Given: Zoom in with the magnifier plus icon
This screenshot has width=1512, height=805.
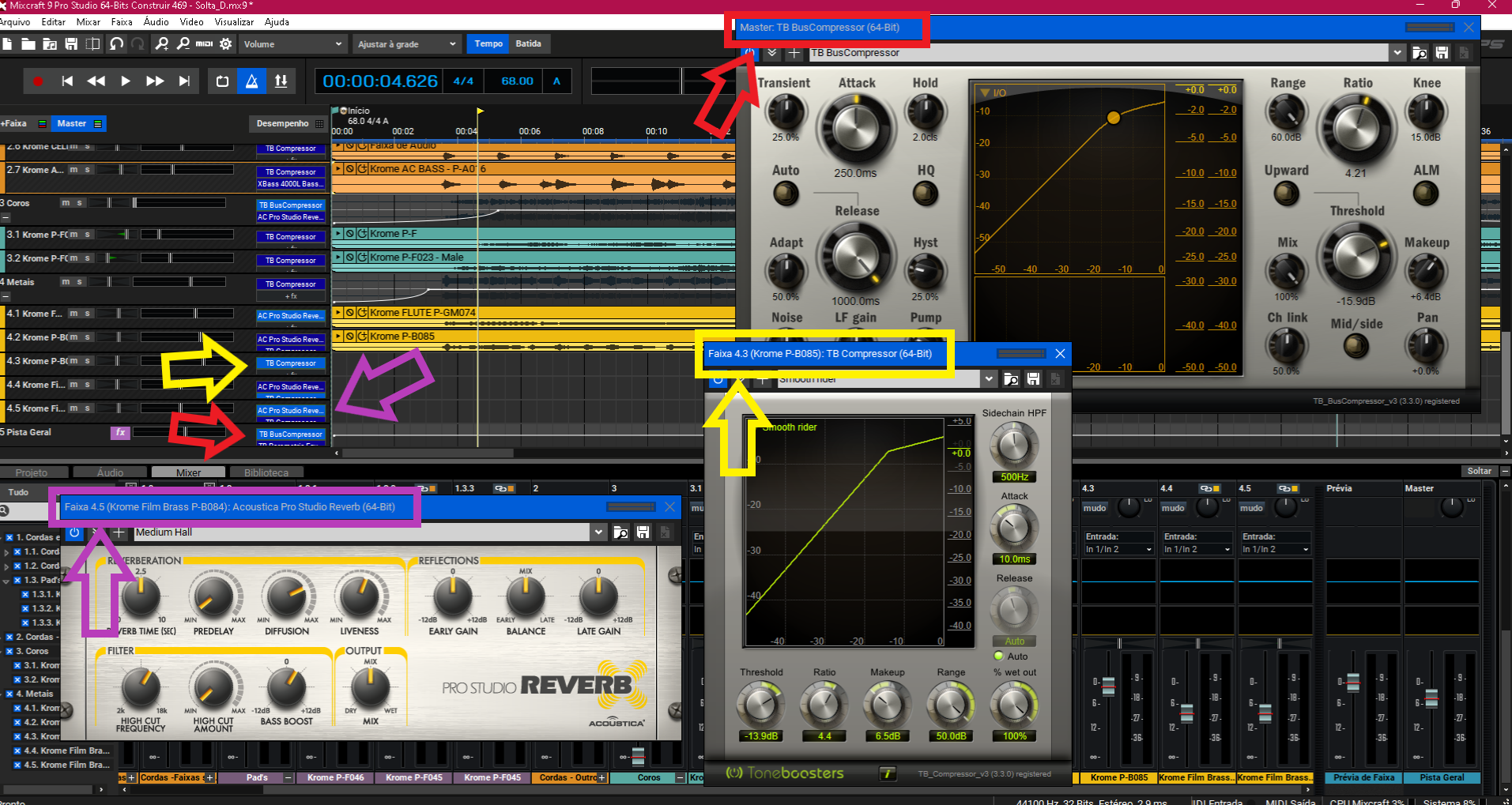Looking at the screenshot, I should (x=161, y=43).
